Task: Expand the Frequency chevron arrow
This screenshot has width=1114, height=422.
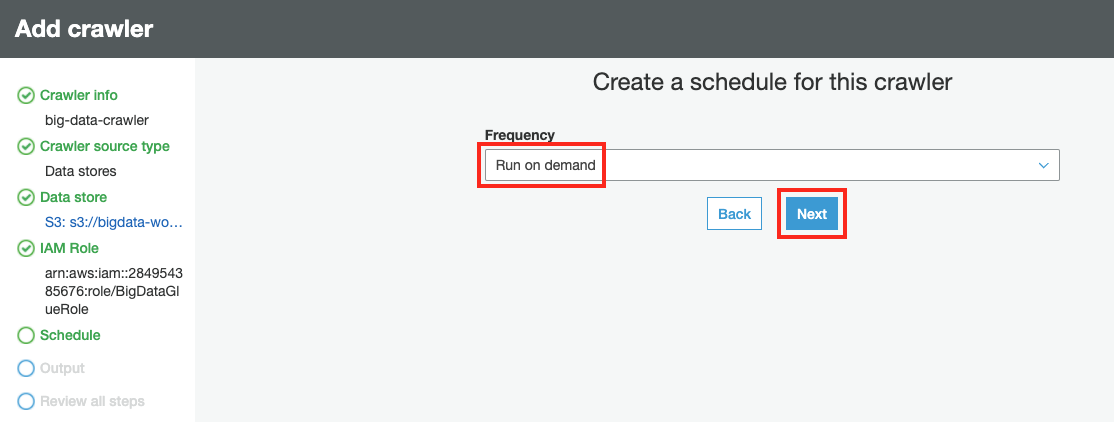Action: point(1044,165)
